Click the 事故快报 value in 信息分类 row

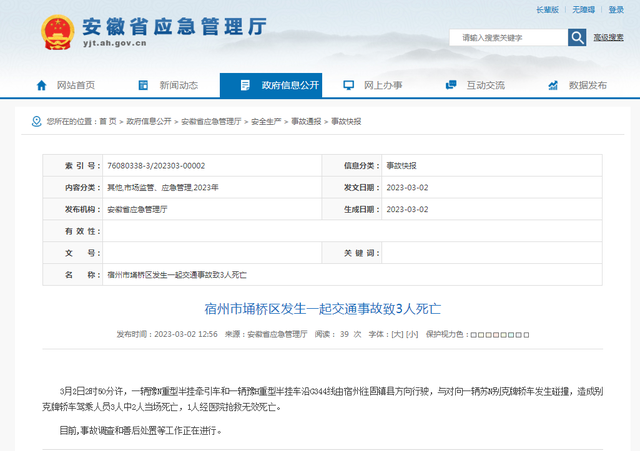[x=401, y=166]
